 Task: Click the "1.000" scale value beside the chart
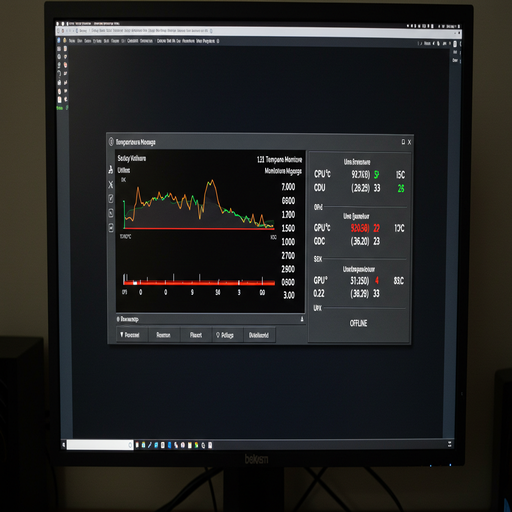click(288, 242)
